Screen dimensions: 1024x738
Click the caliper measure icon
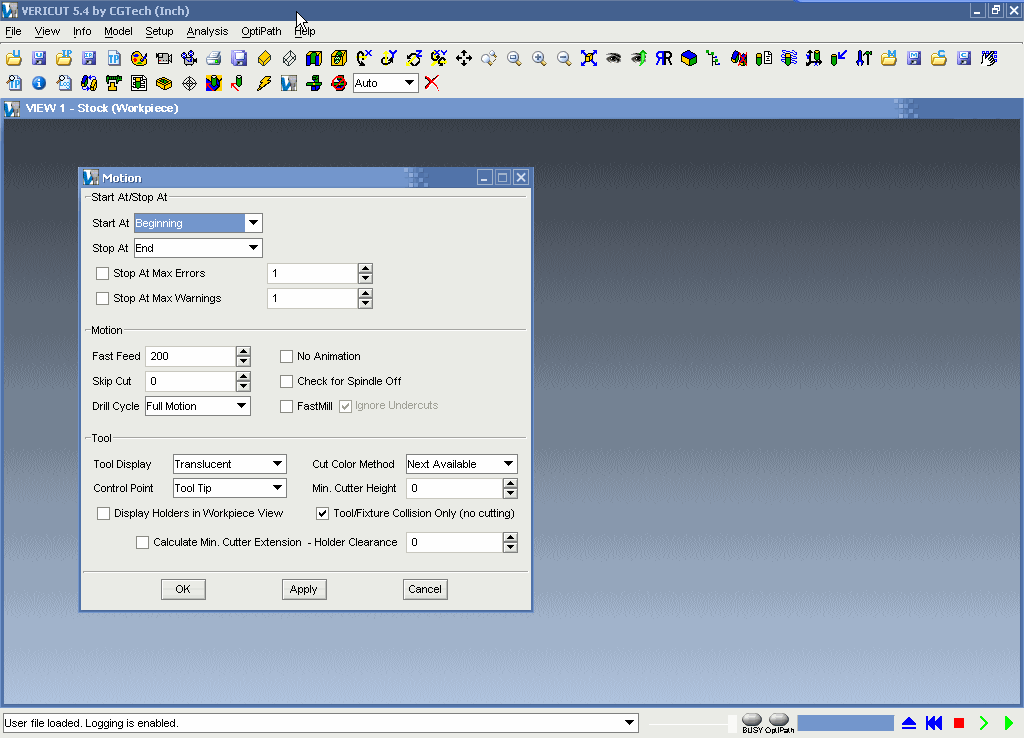[x=114, y=83]
